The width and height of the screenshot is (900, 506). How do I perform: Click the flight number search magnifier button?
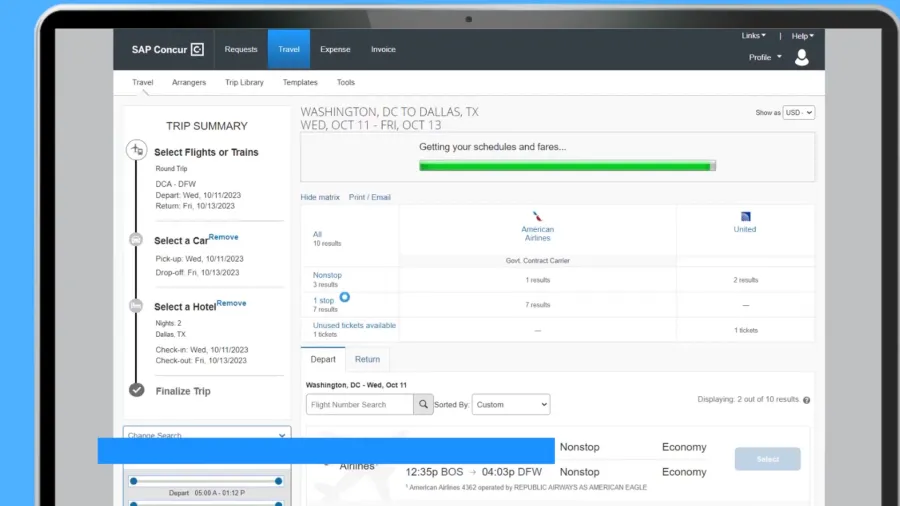click(423, 404)
